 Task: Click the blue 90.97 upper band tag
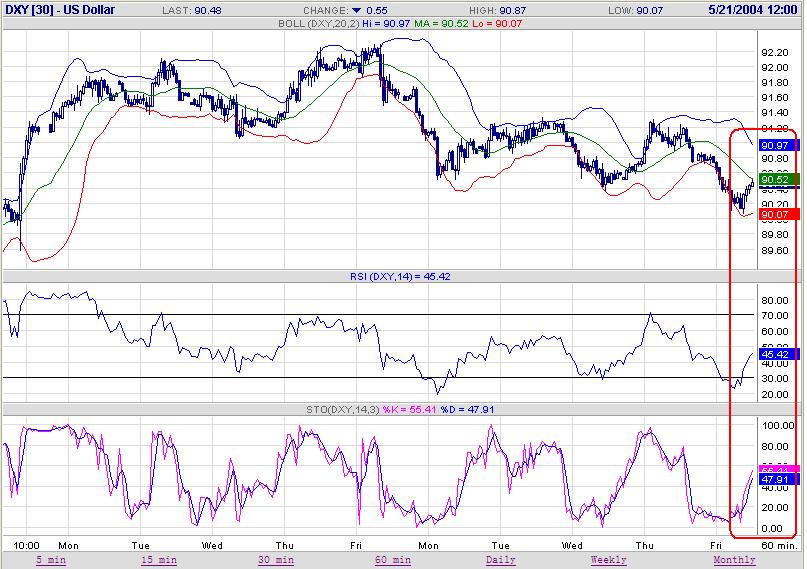776,146
